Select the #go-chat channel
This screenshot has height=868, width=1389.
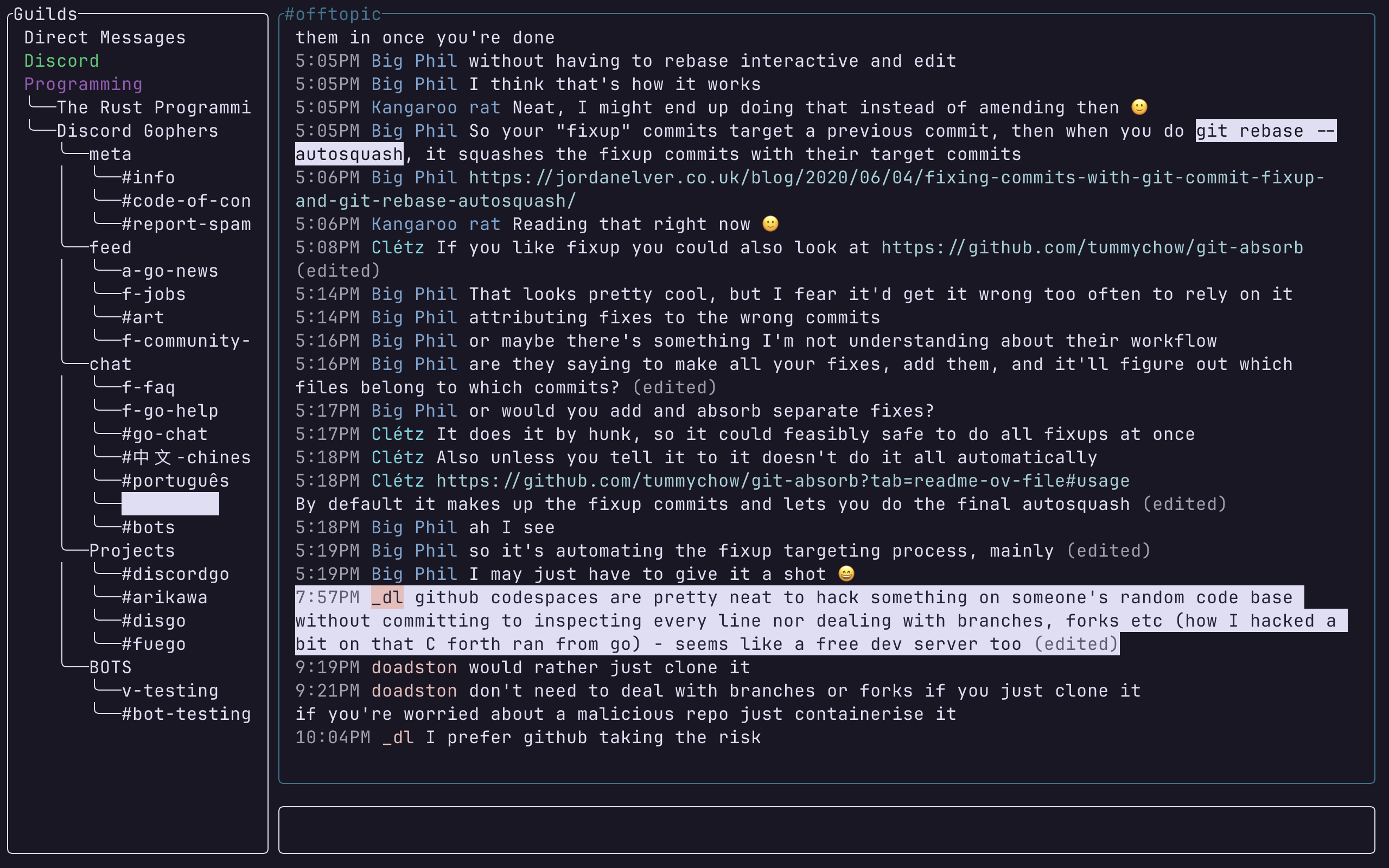(x=165, y=434)
